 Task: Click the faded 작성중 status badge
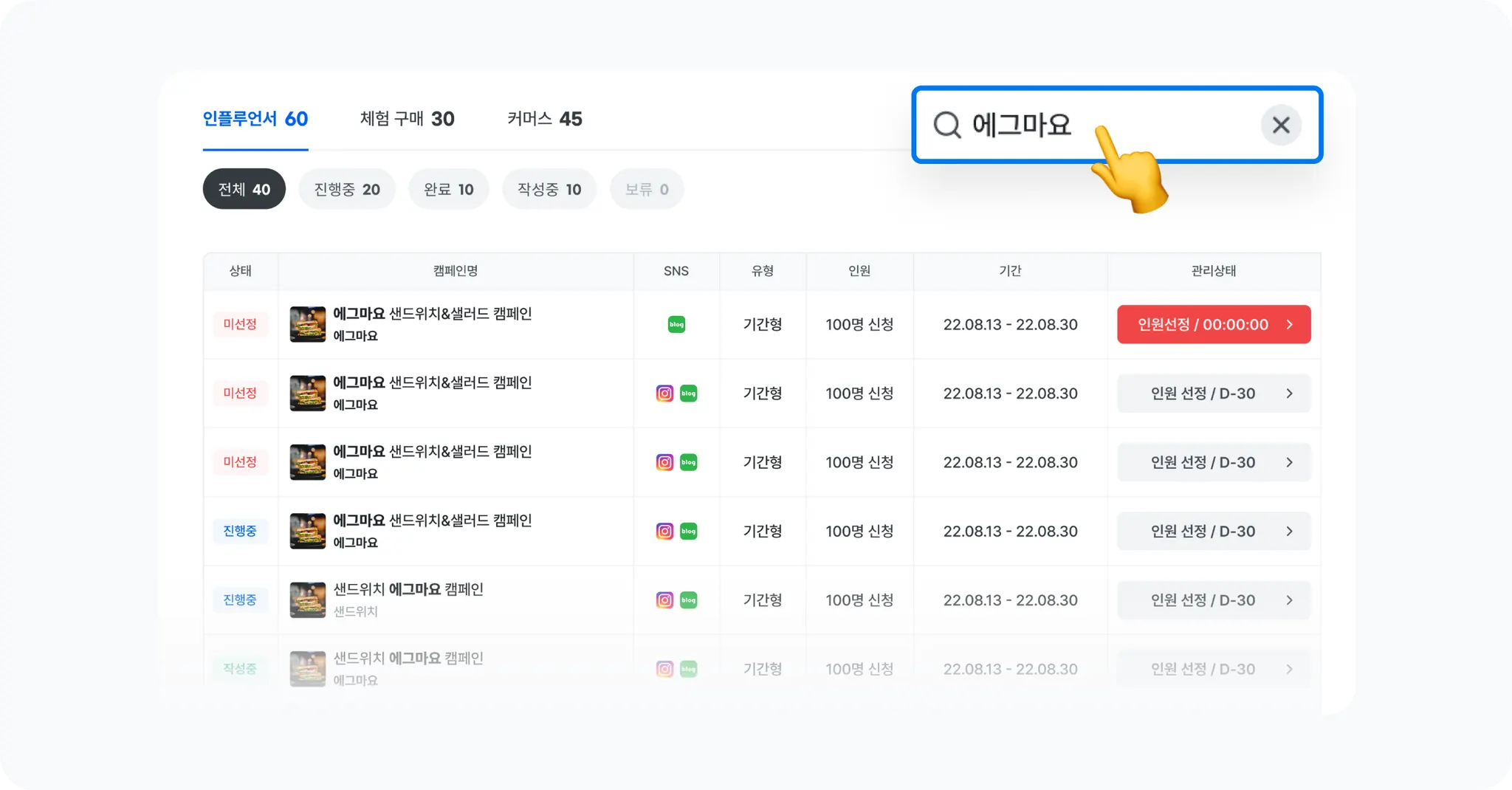[x=240, y=668]
